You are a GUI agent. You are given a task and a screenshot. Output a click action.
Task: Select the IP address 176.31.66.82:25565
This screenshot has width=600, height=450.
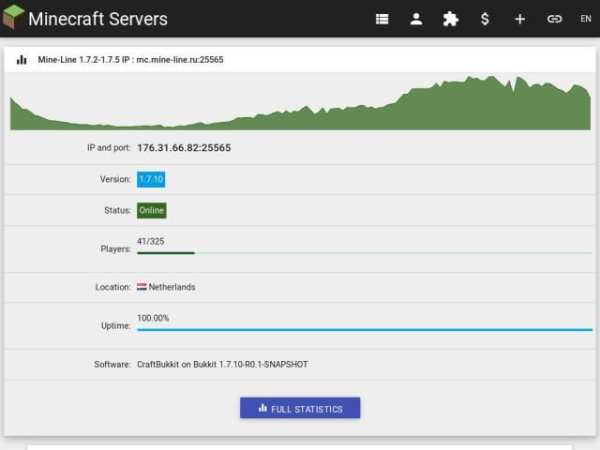click(184, 148)
